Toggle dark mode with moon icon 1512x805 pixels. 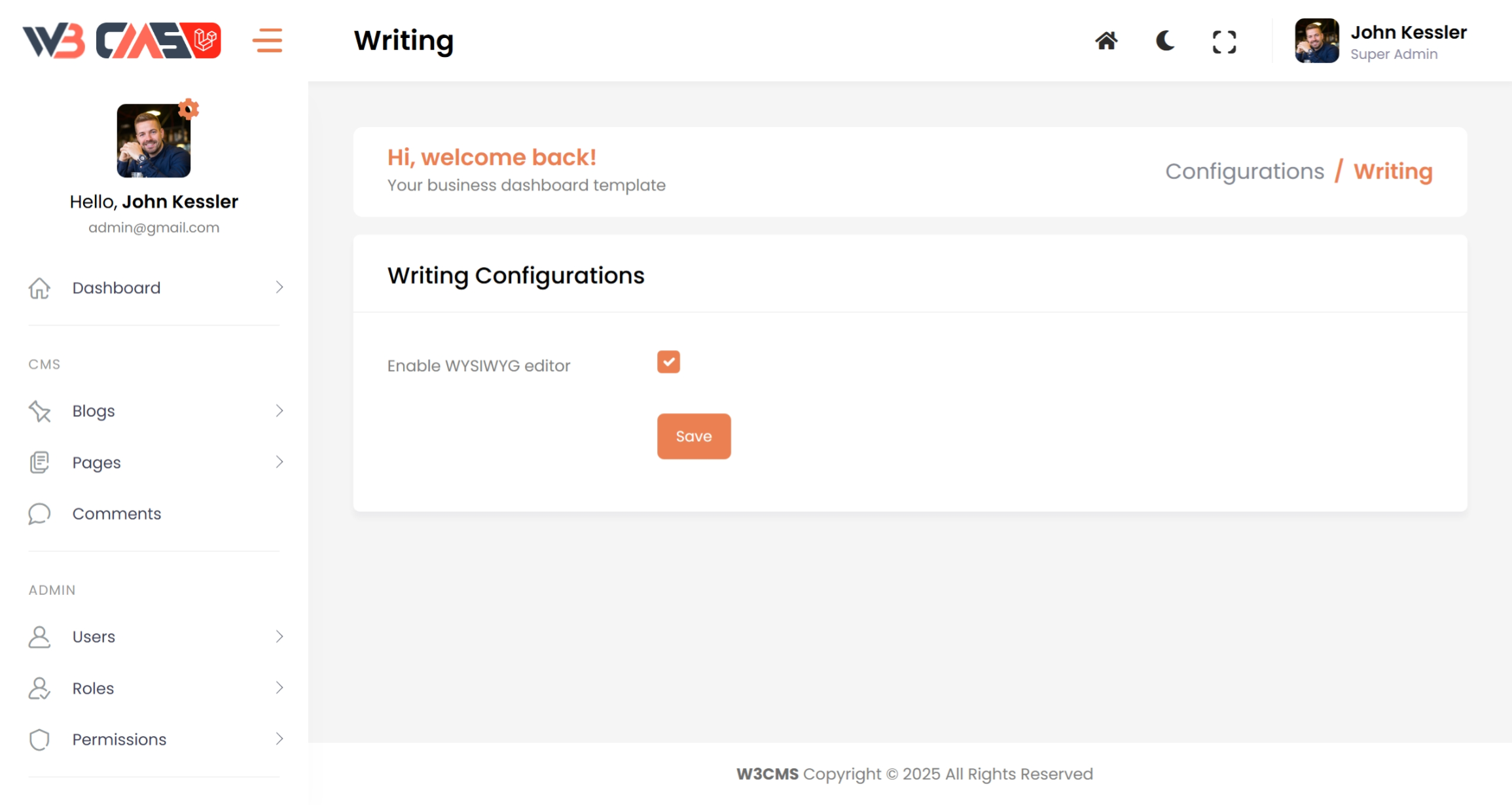[1165, 41]
